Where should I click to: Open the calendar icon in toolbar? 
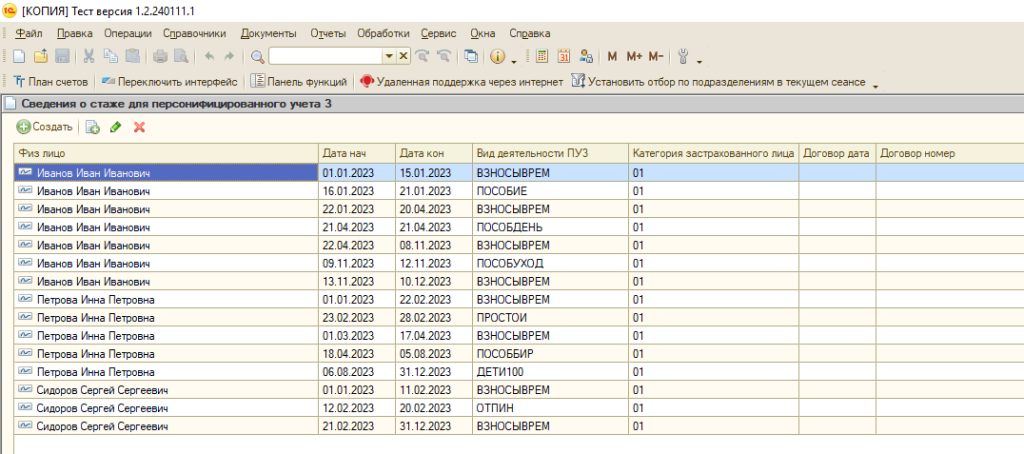[x=564, y=57]
